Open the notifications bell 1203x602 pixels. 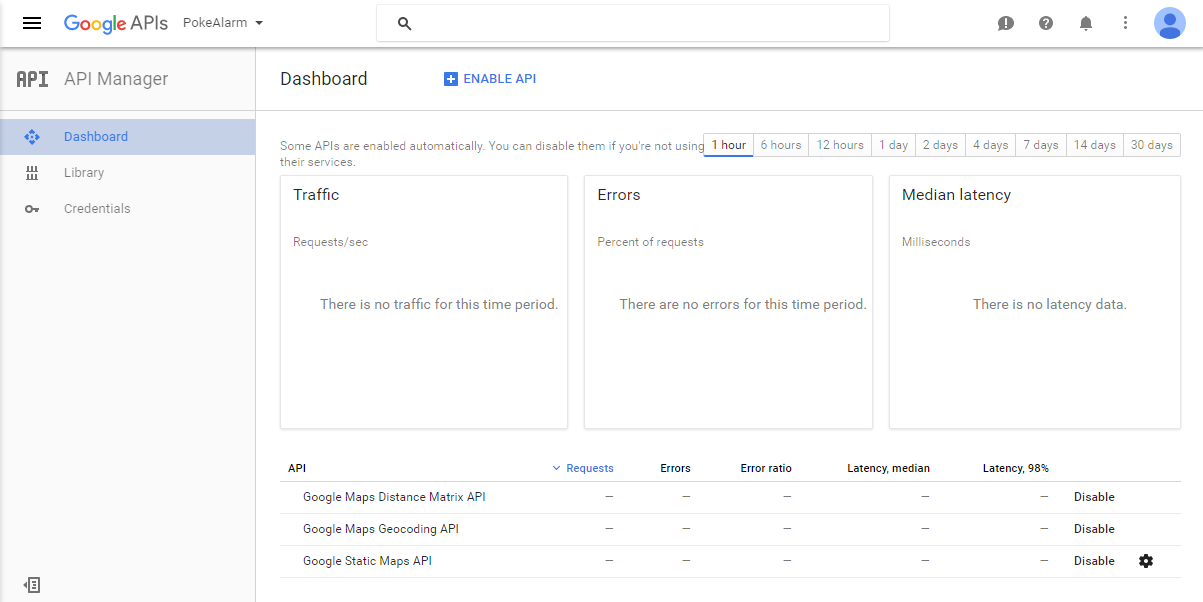pos(1086,23)
